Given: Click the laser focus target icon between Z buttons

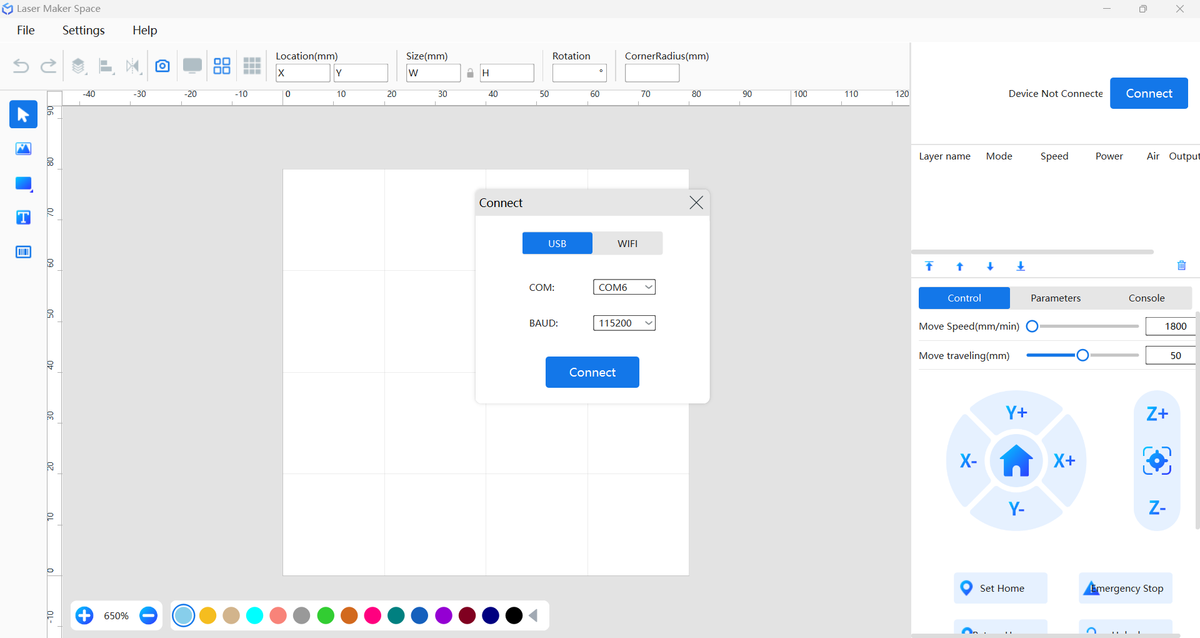Looking at the screenshot, I should point(1157,460).
